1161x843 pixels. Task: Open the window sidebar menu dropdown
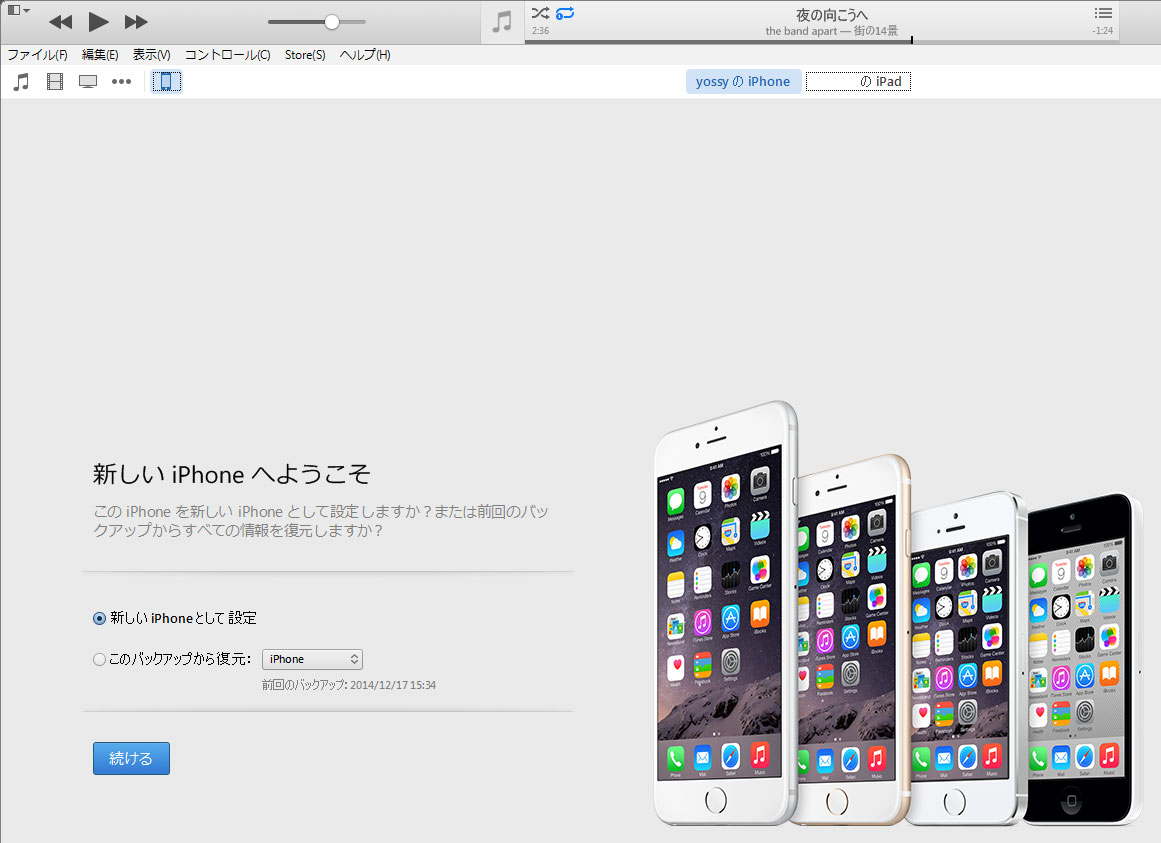click(18, 10)
